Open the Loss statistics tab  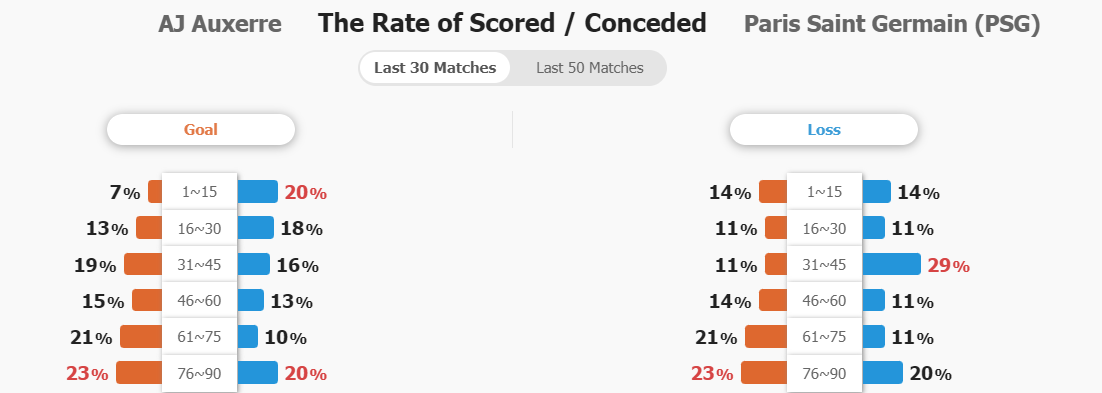coord(824,129)
